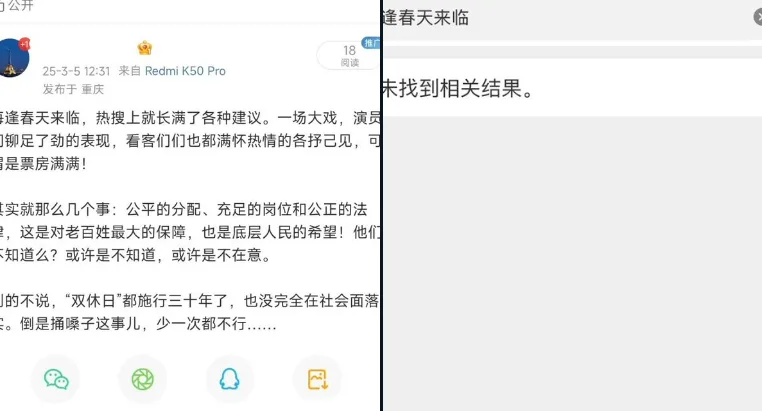762x411 pixels.
Task: Open the 18 阅读 read-count pill
Action: (348, 56)
